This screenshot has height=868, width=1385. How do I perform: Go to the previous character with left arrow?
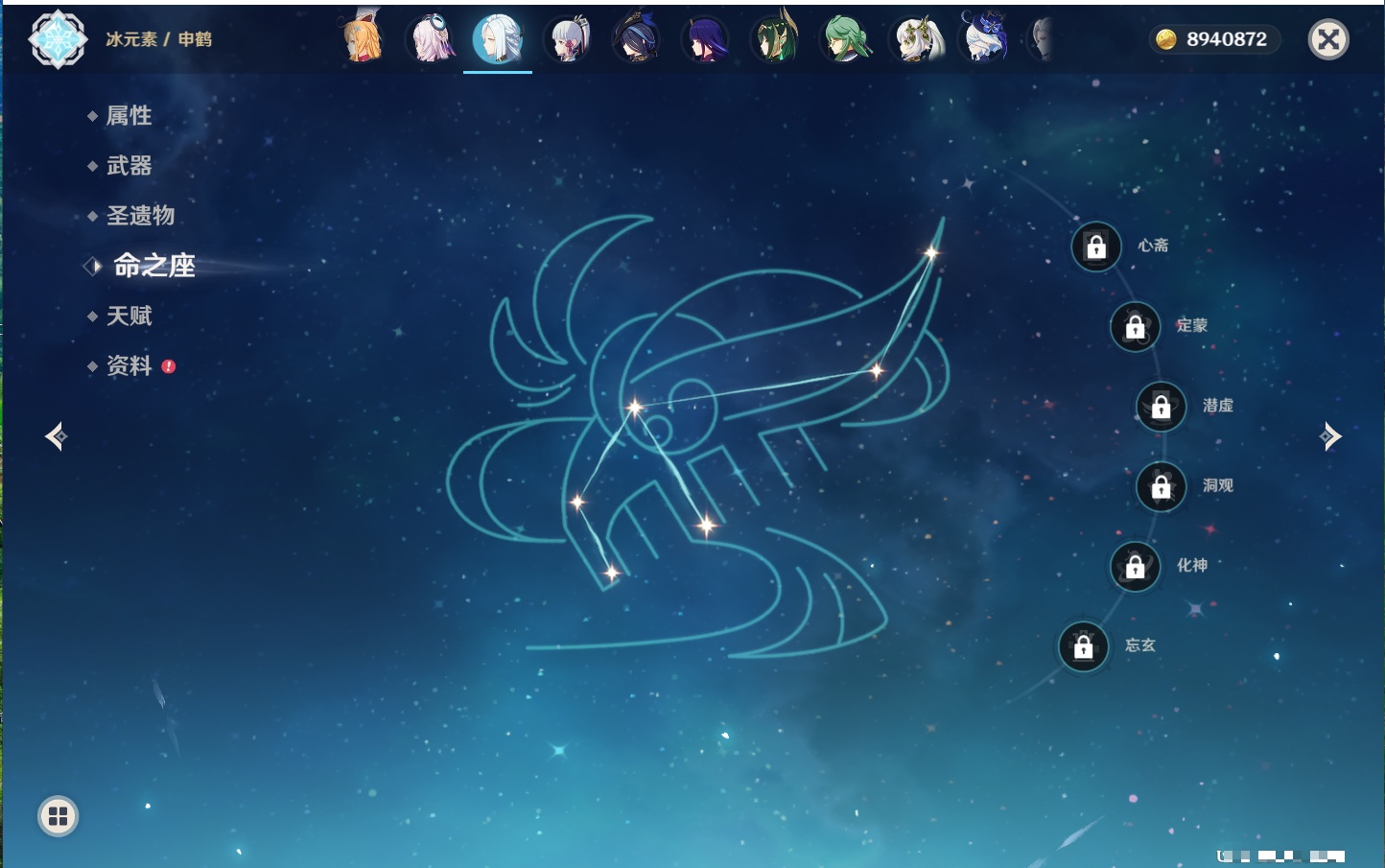[57, 436]
